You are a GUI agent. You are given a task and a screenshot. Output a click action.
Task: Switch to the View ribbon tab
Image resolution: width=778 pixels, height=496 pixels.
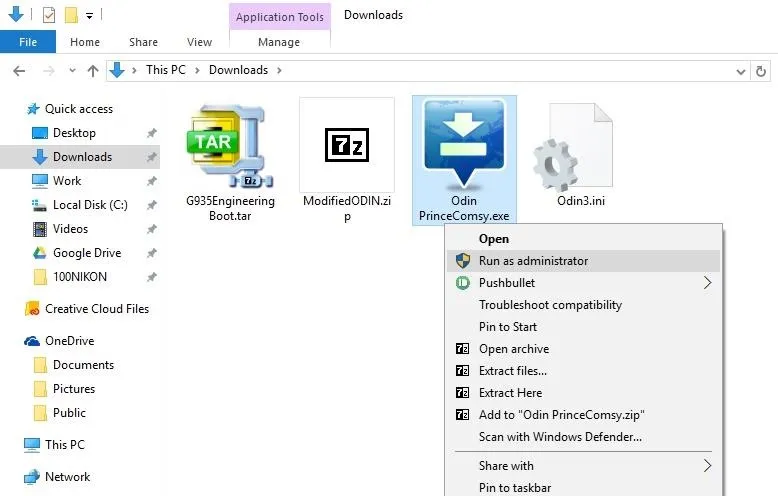[x=199, y=42]
